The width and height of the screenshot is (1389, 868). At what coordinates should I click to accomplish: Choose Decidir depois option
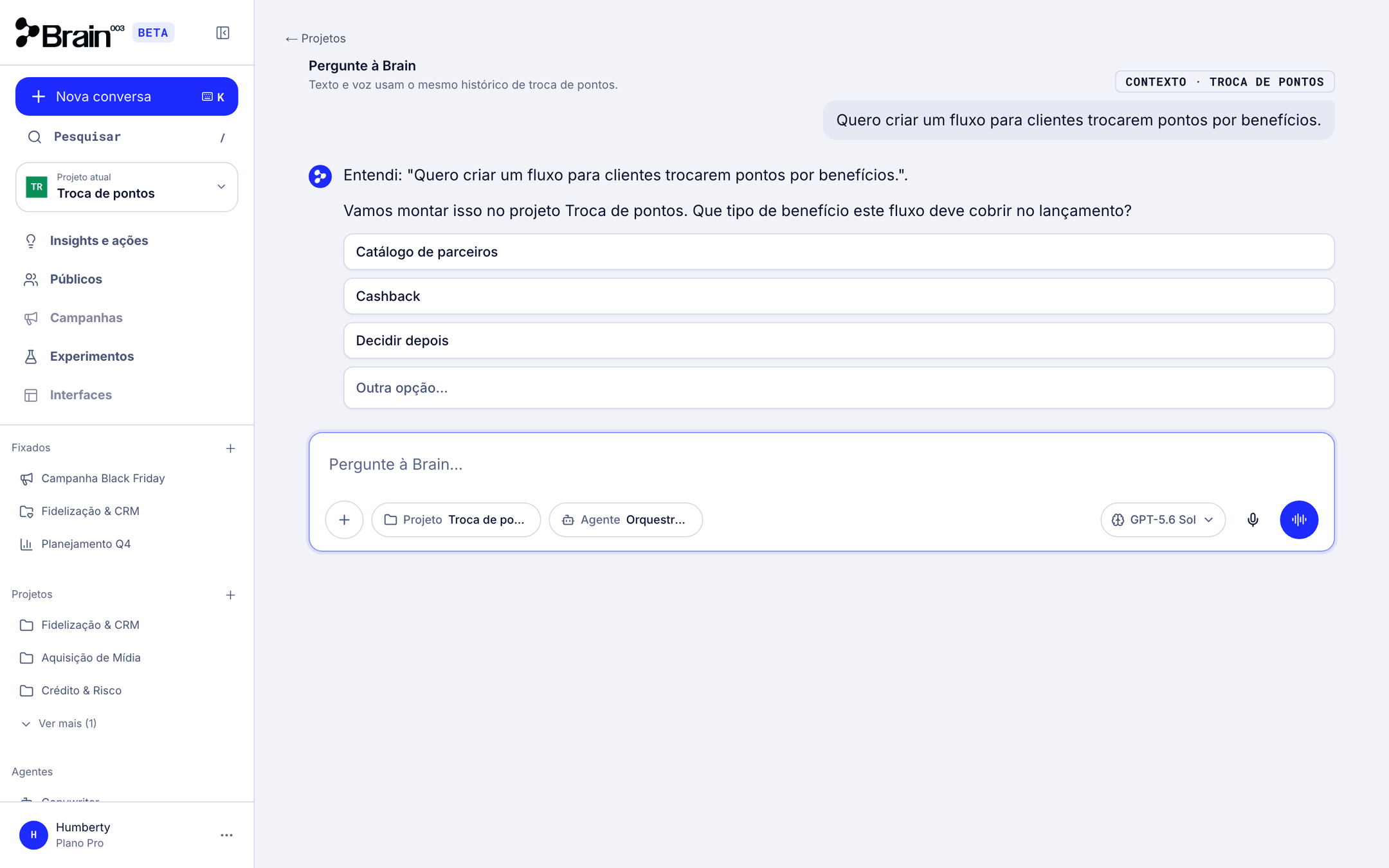(x=839, y=341)
